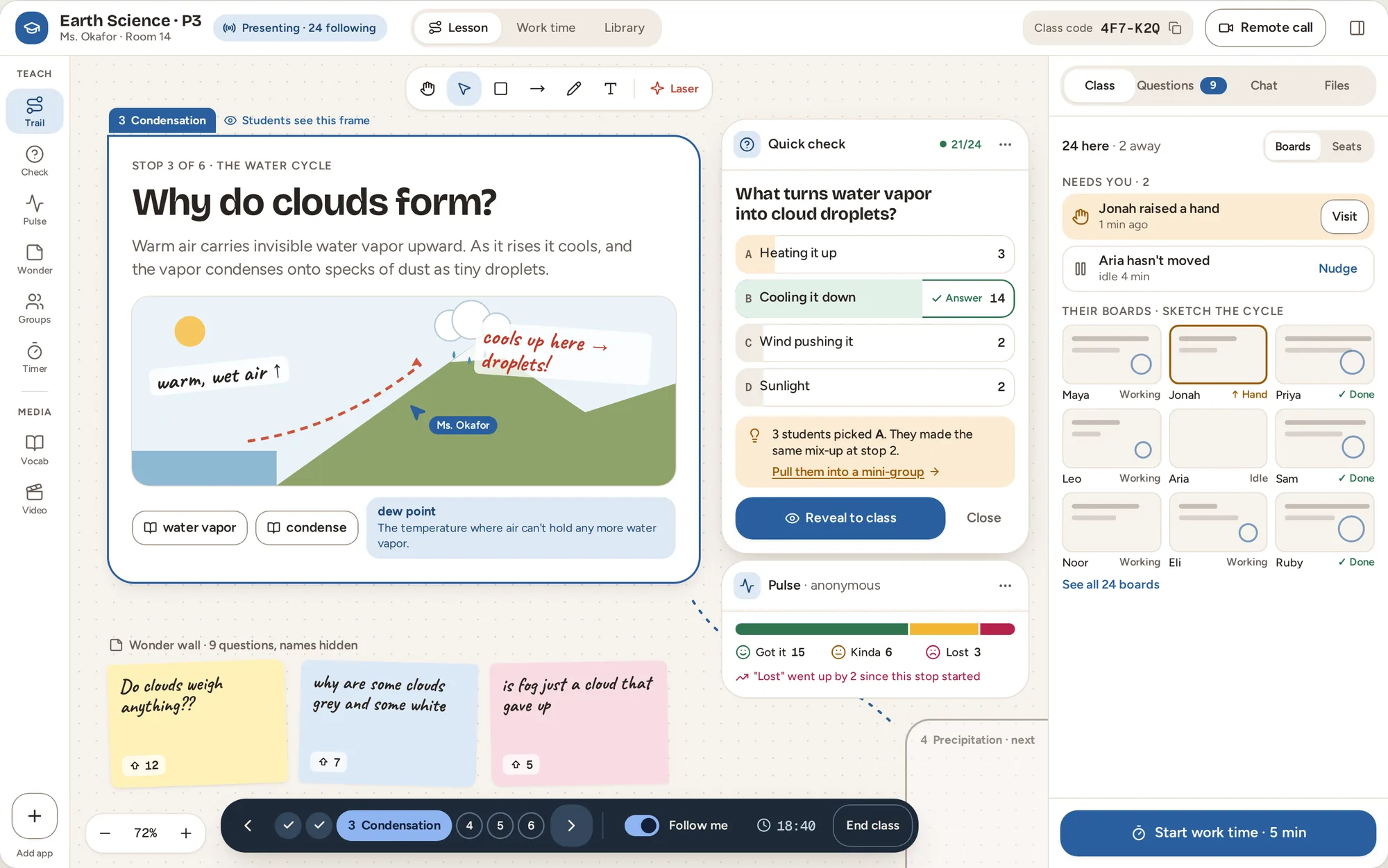This screenshot has width=1388, height=868.
Task: Open Jonah's board thumbnail
Action: tap(1217, 355)
